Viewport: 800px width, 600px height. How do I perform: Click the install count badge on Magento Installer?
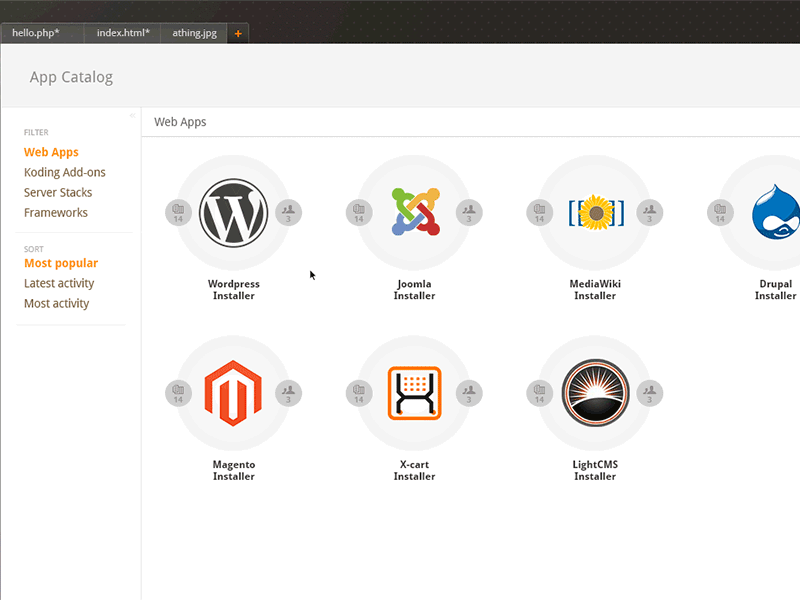pos(177,393)
